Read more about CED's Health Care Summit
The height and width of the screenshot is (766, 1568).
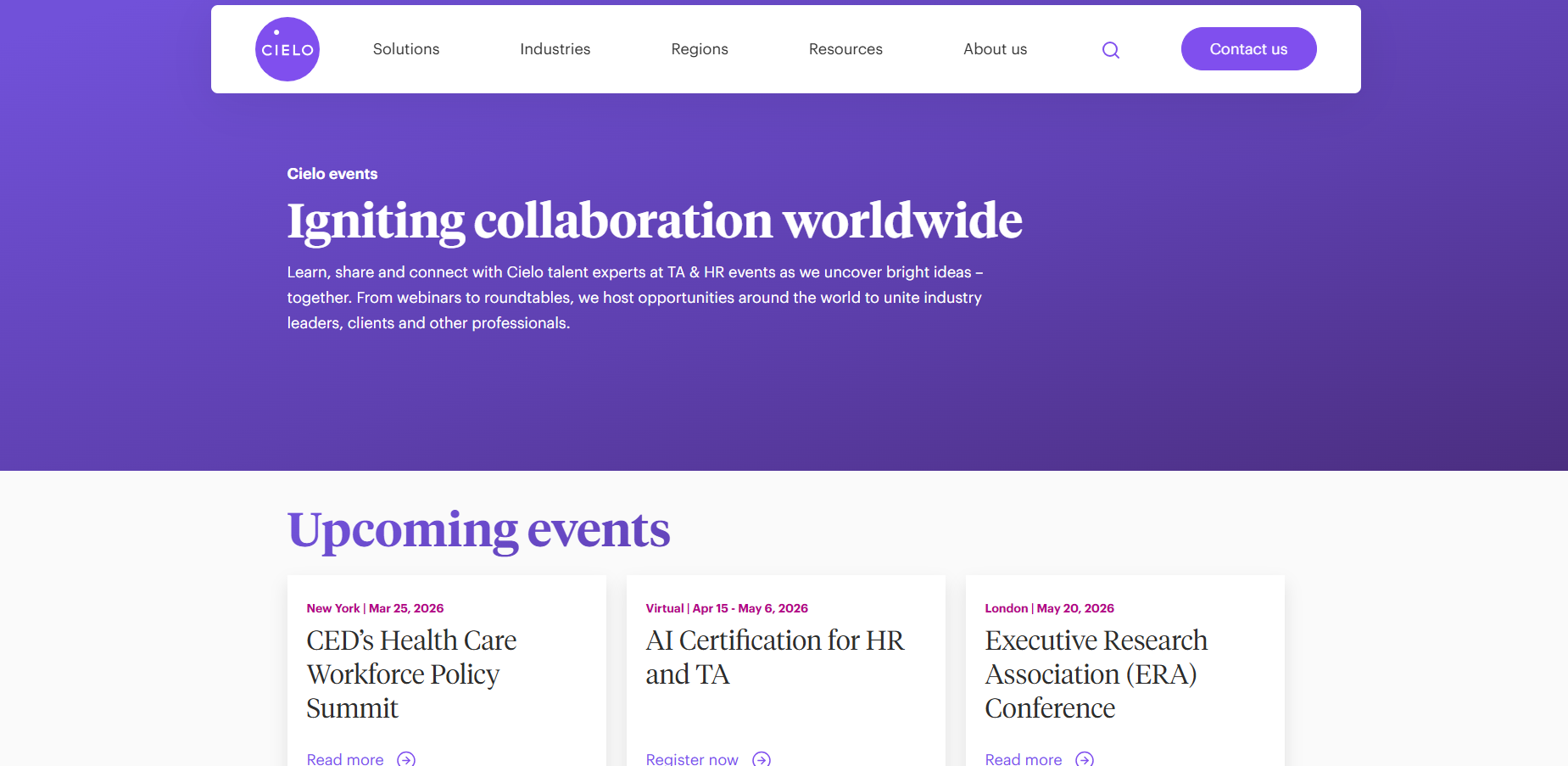coord(345,758)
